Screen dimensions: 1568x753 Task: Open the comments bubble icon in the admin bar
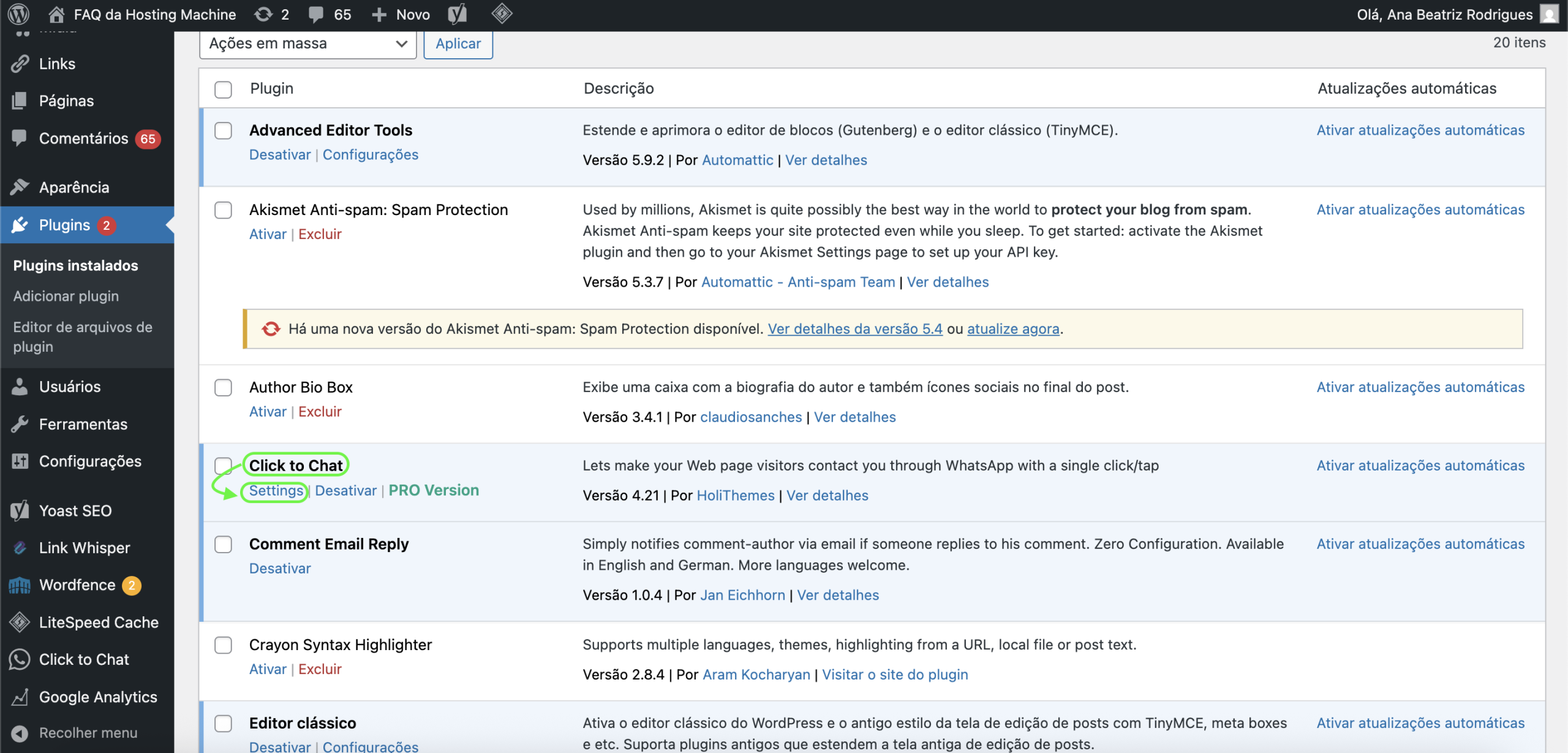click(x=316, y=15)
